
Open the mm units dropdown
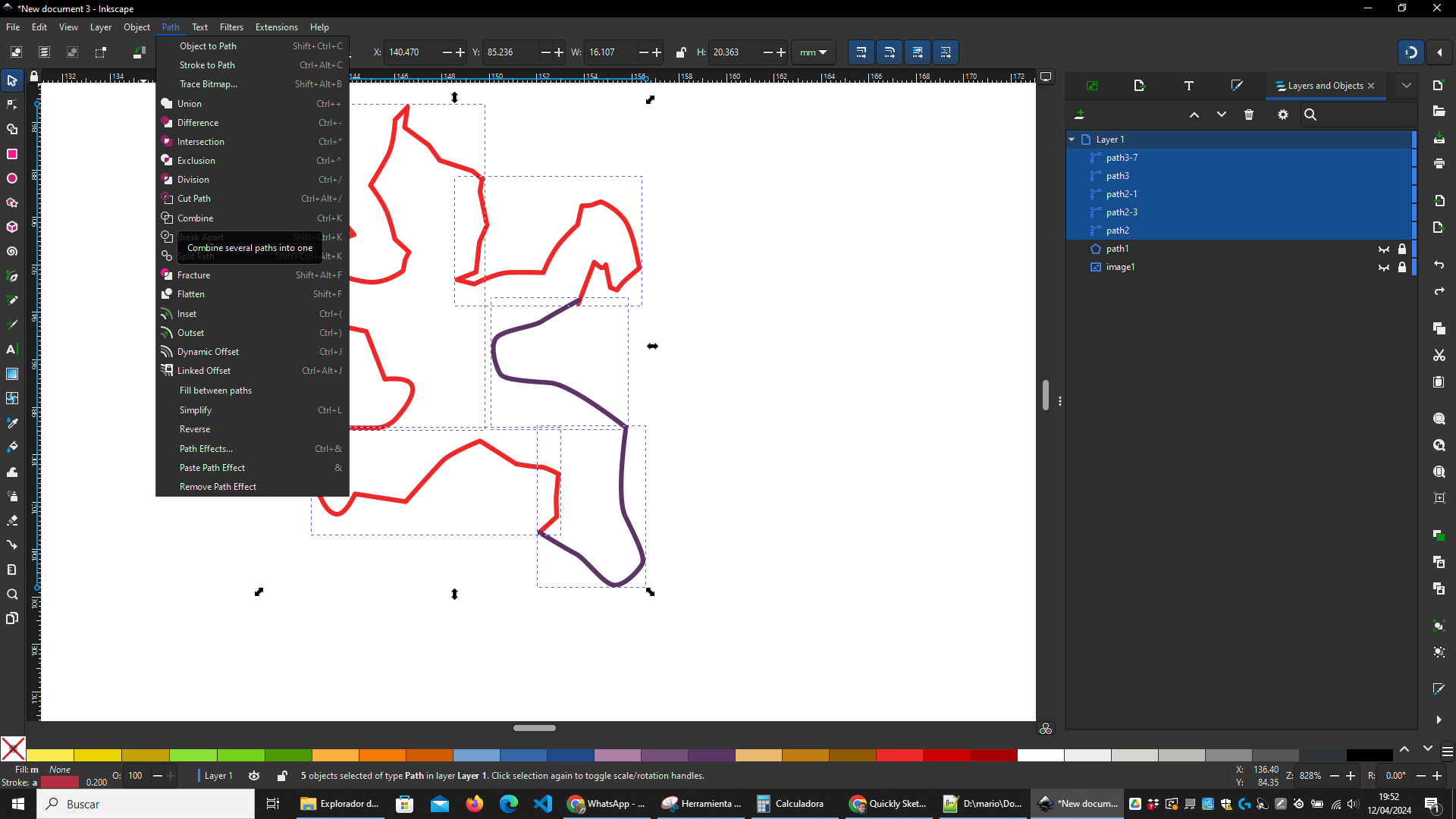[814, 52]
